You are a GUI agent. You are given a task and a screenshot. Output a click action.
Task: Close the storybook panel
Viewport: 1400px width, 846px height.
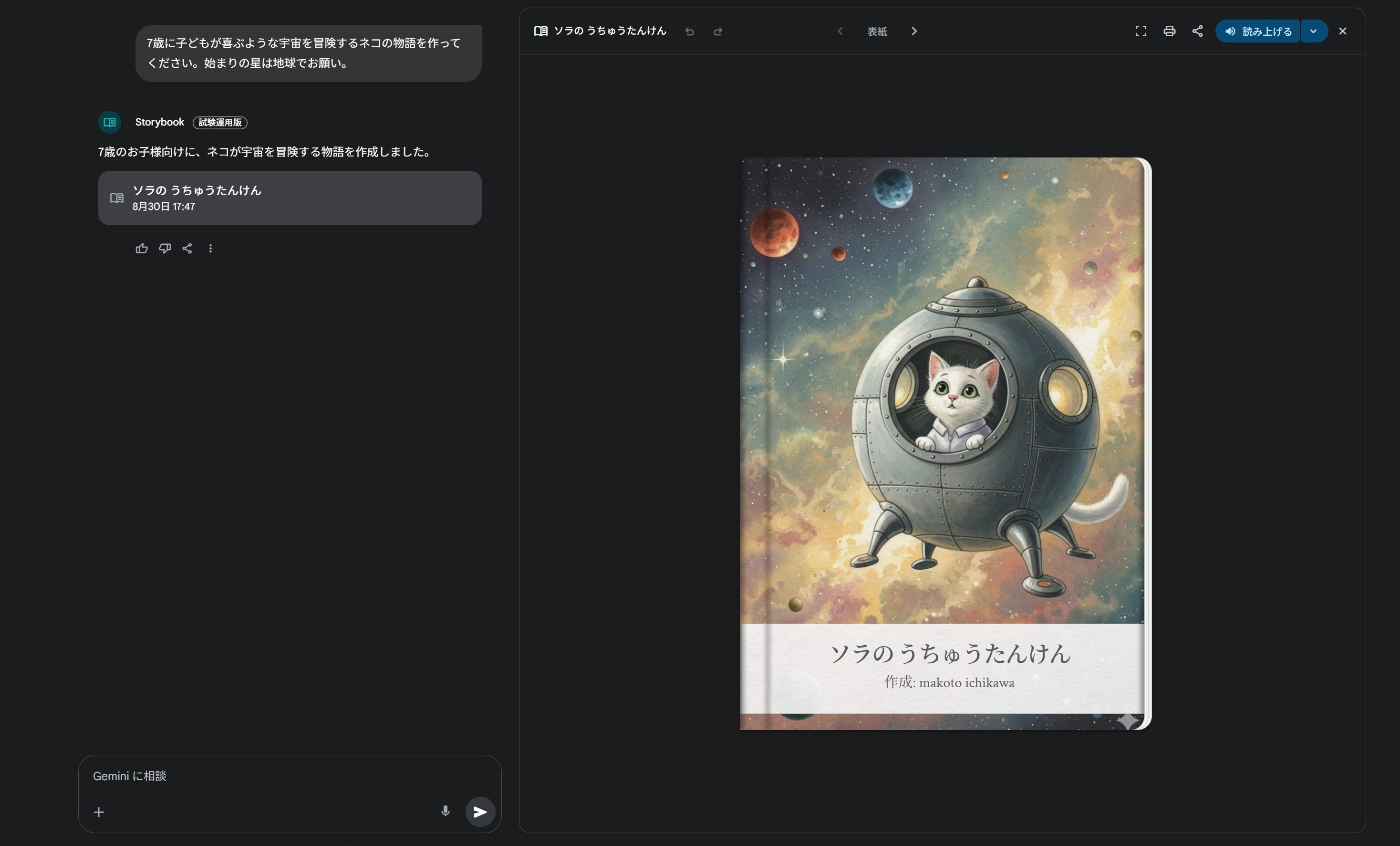point(1342,31)
